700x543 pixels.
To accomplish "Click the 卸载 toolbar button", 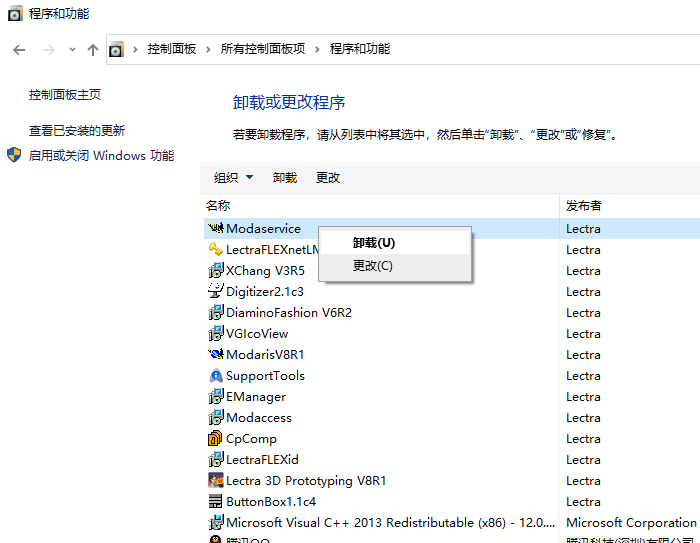I will coord(285,177).
